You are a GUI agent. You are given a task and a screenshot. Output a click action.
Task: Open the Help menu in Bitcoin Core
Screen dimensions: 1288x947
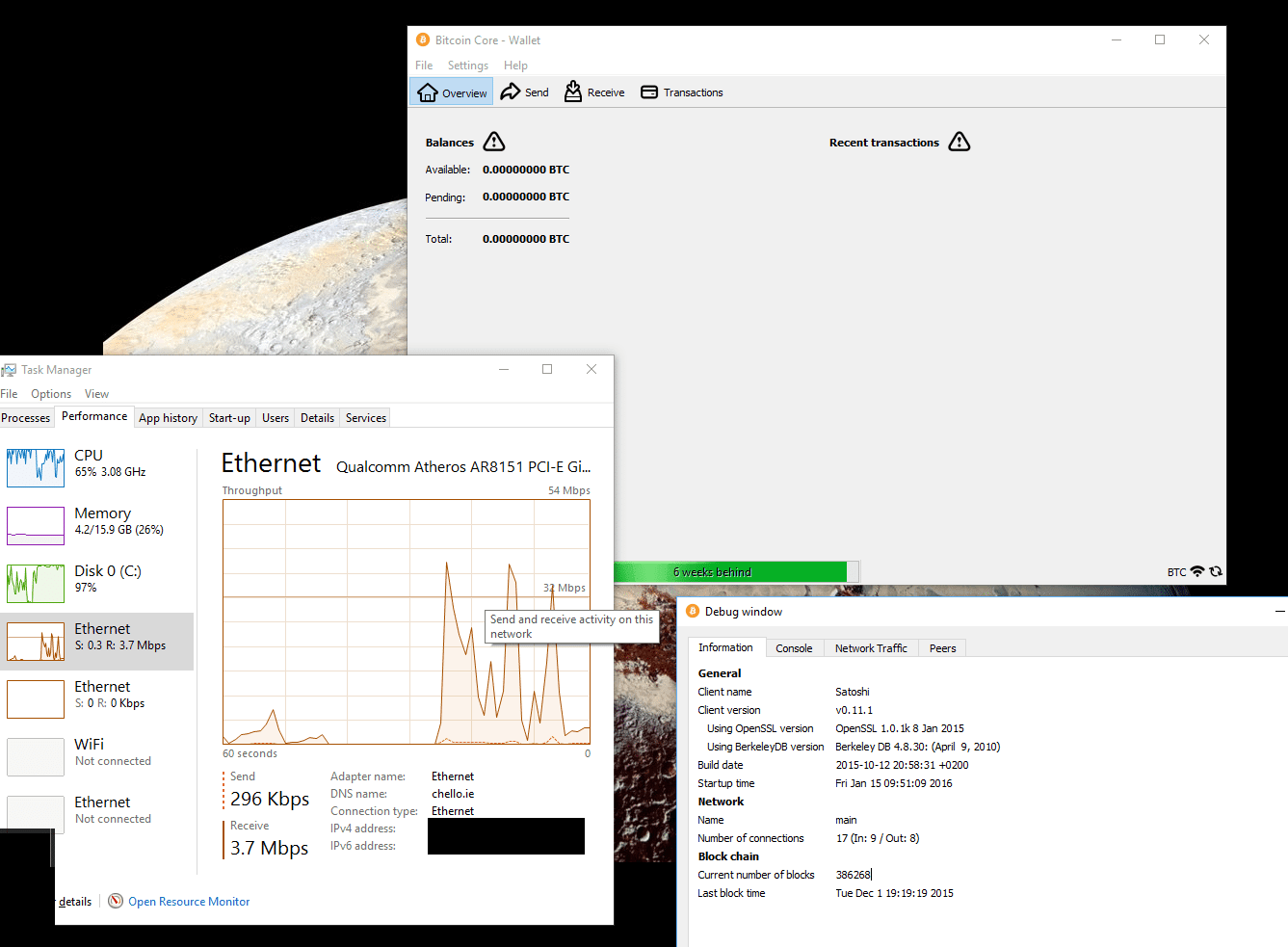[x=515, y=66]
